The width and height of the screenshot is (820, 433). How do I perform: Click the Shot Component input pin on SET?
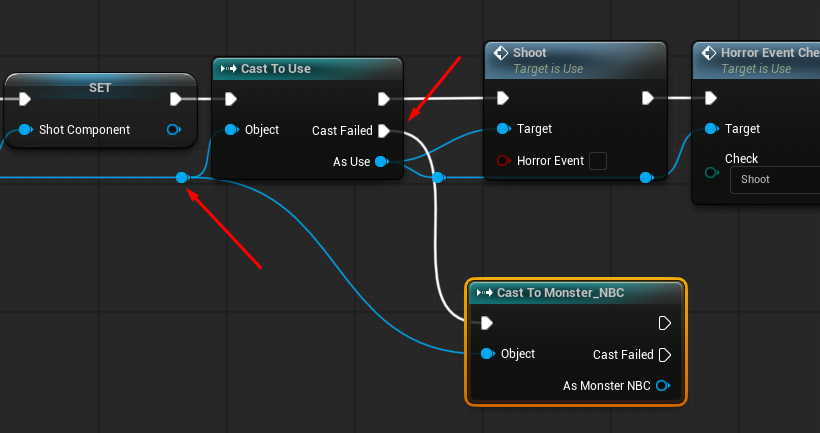(26, 130)
